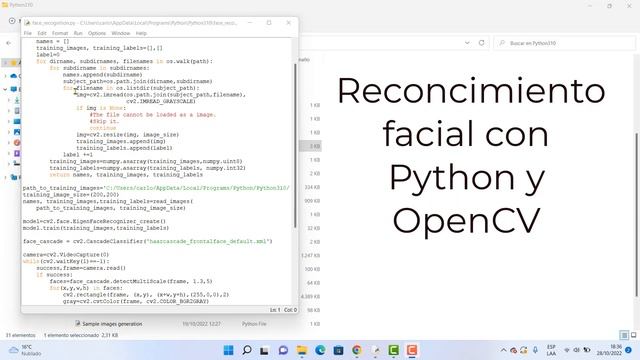
Task: Select the 'Sample images generation' file
Action: pos(112,324)
